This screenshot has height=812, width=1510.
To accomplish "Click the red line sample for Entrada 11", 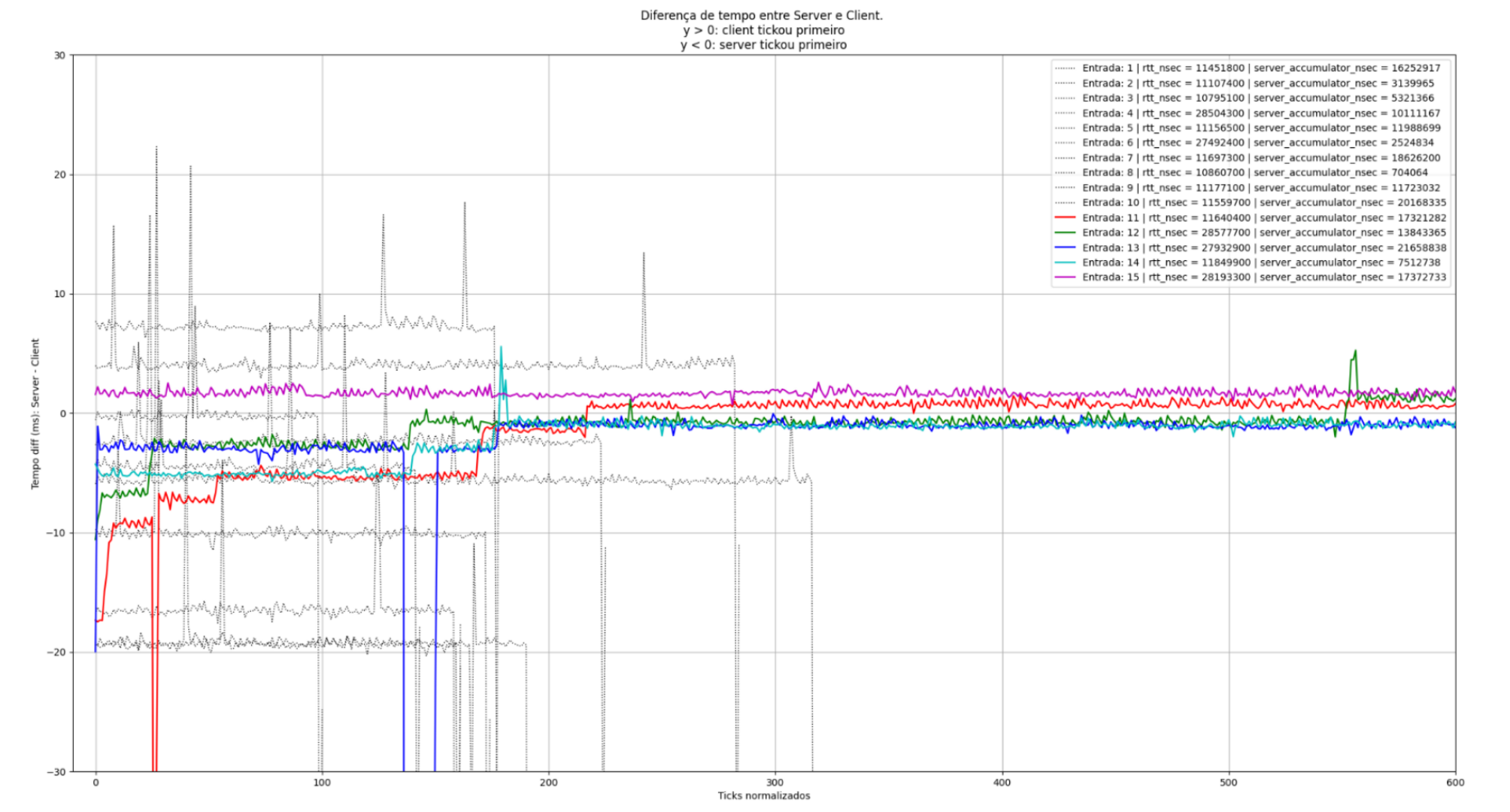I will coord(1065,218).
